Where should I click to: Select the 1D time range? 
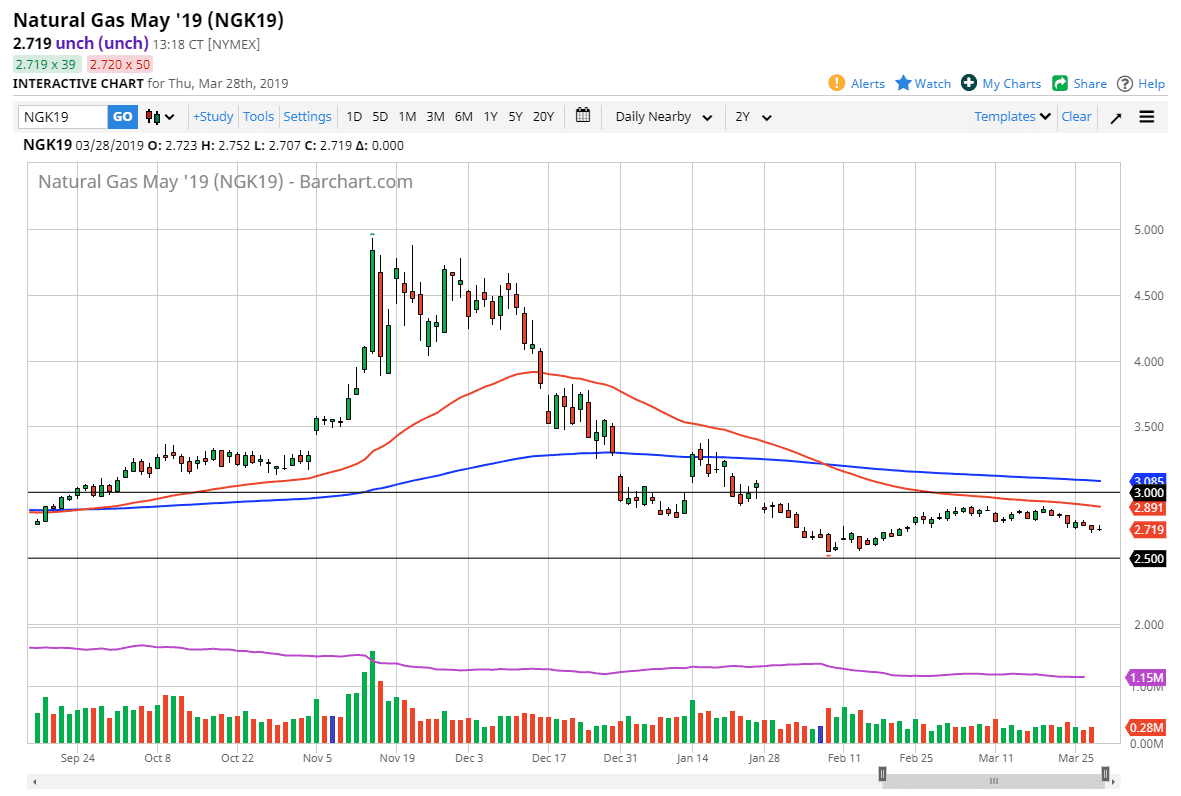pos(354,117)
